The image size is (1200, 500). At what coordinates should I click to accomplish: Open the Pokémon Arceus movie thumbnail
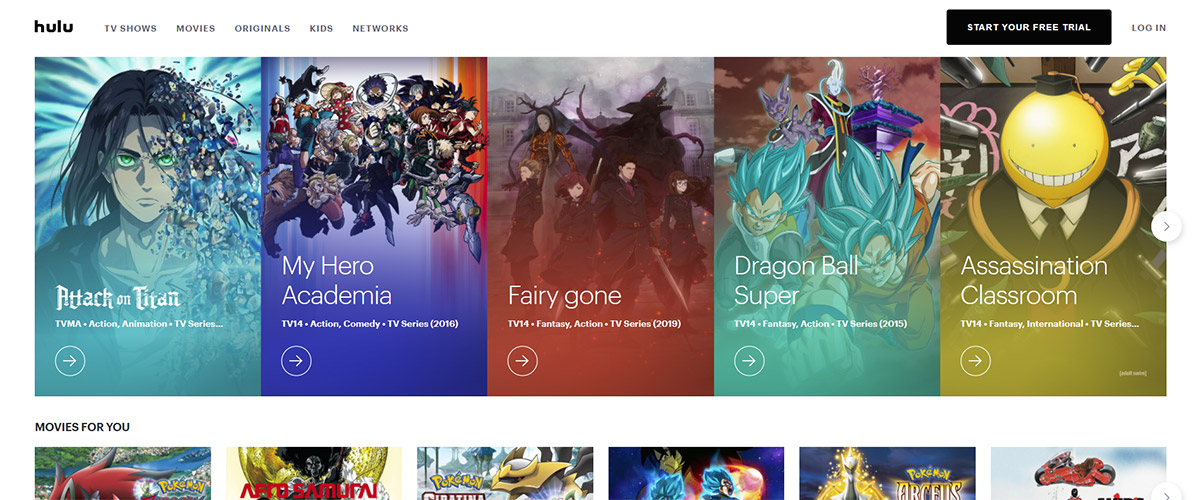click(887, 473)
